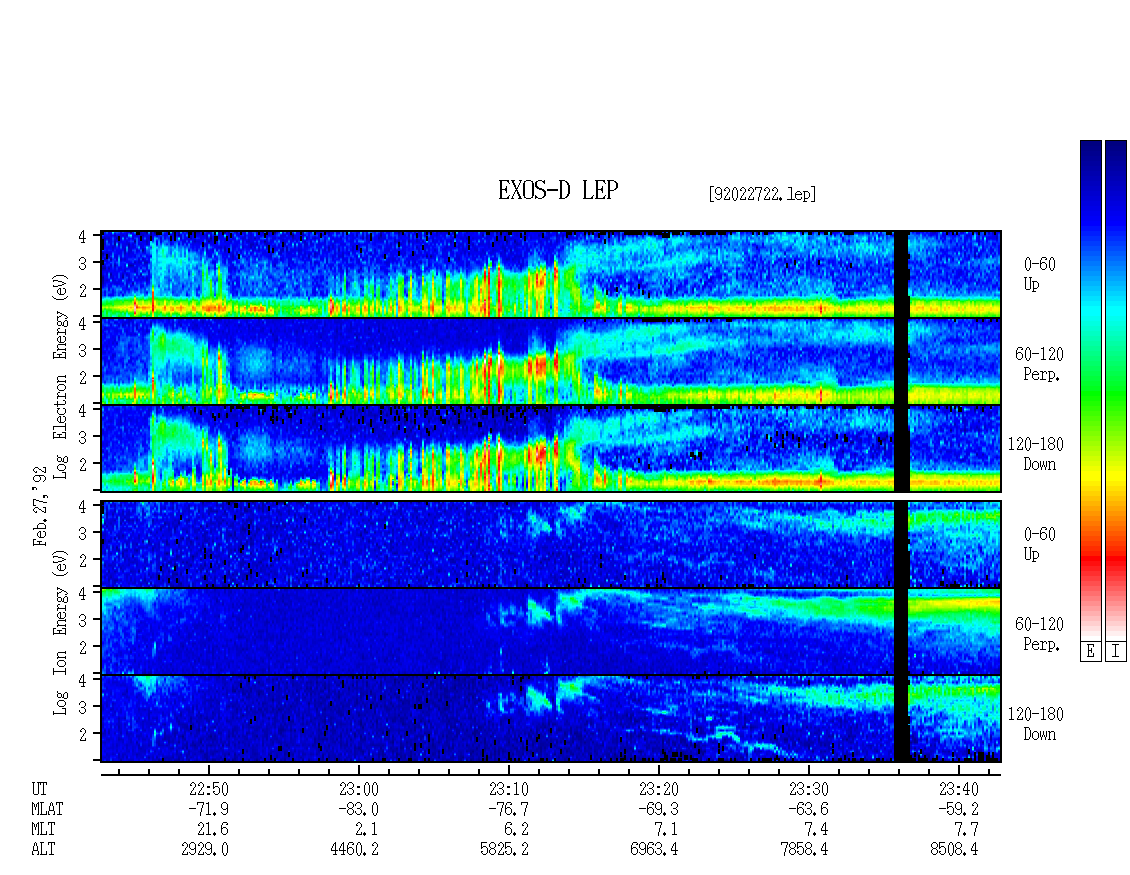Viewport: 1130px width, 875px height.
Task: Select the electron 60-120 Perp. panel label
Action: (x=1039, y=364)
